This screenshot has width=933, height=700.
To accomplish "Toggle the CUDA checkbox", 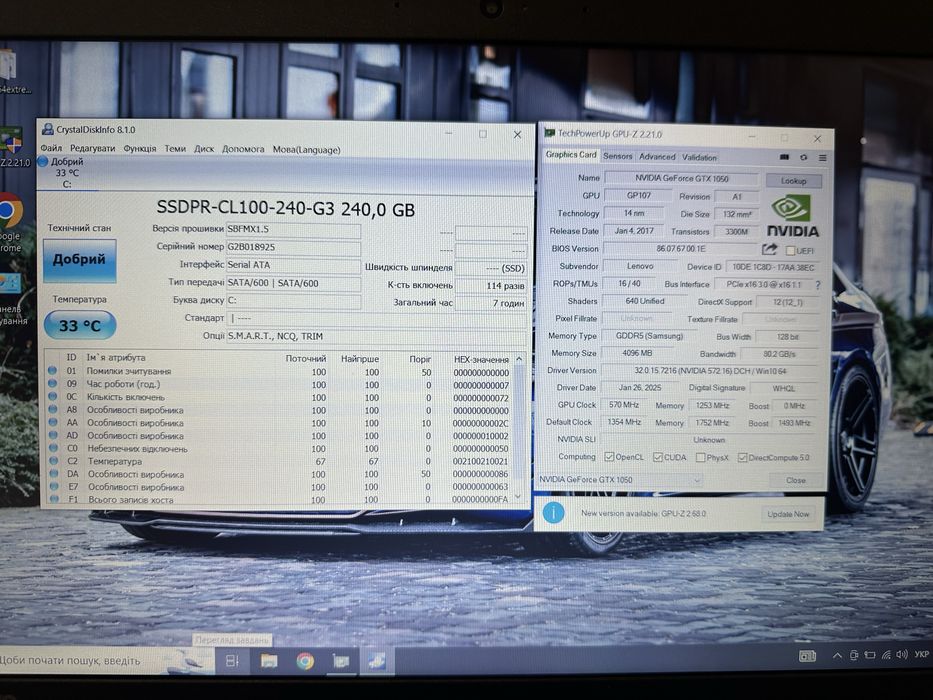I will [658, 457].
